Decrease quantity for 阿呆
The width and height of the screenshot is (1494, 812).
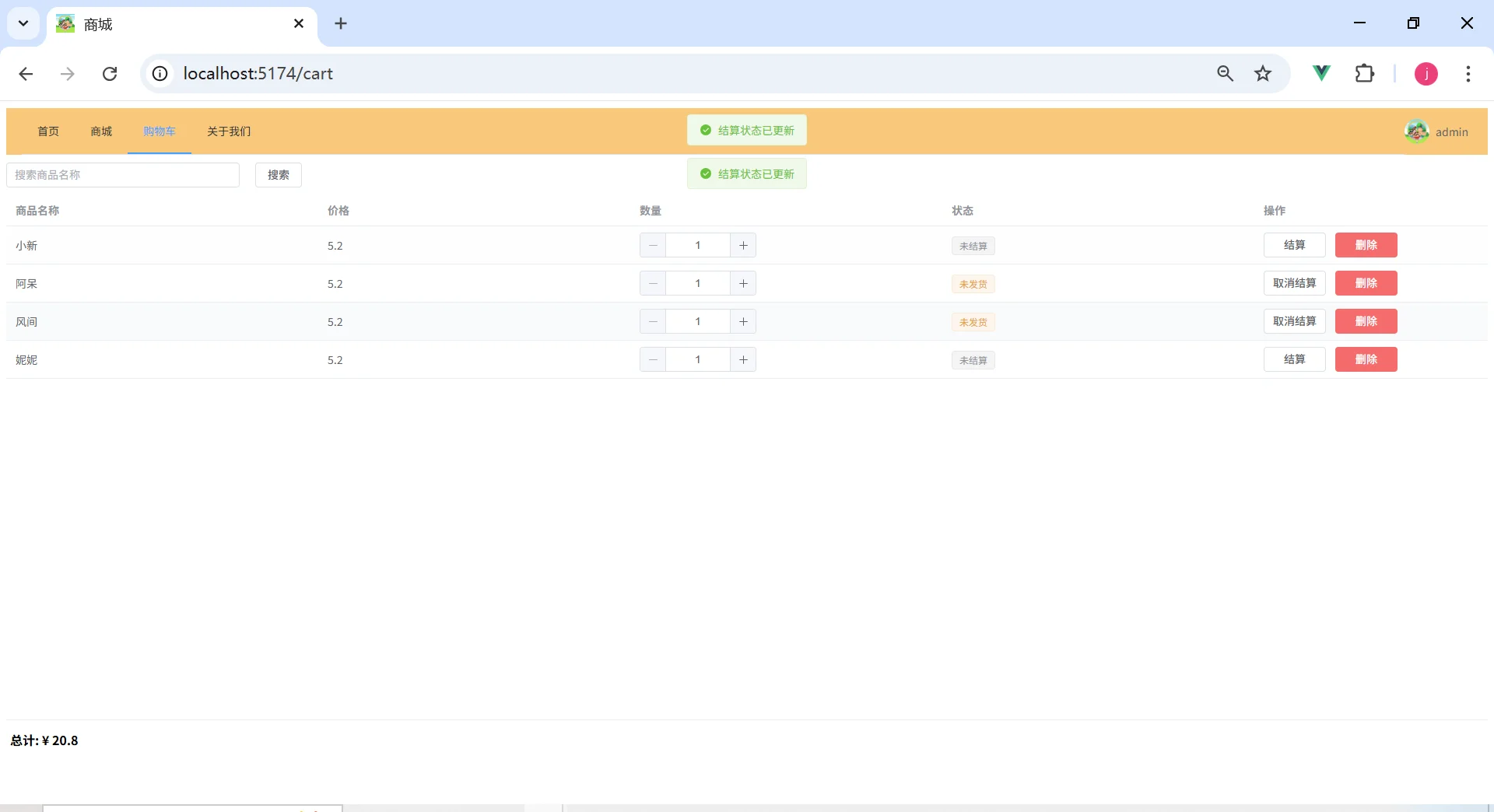[653, 284]
